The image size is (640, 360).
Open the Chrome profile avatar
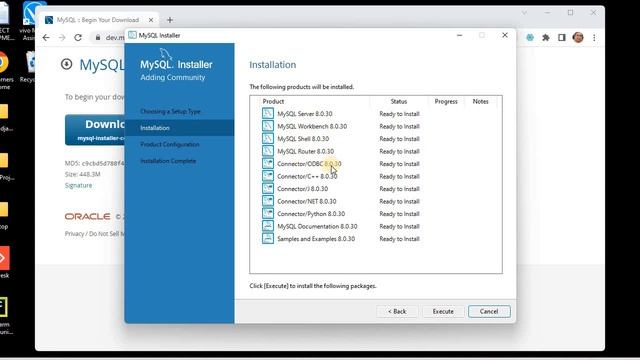tap(578, 38)
